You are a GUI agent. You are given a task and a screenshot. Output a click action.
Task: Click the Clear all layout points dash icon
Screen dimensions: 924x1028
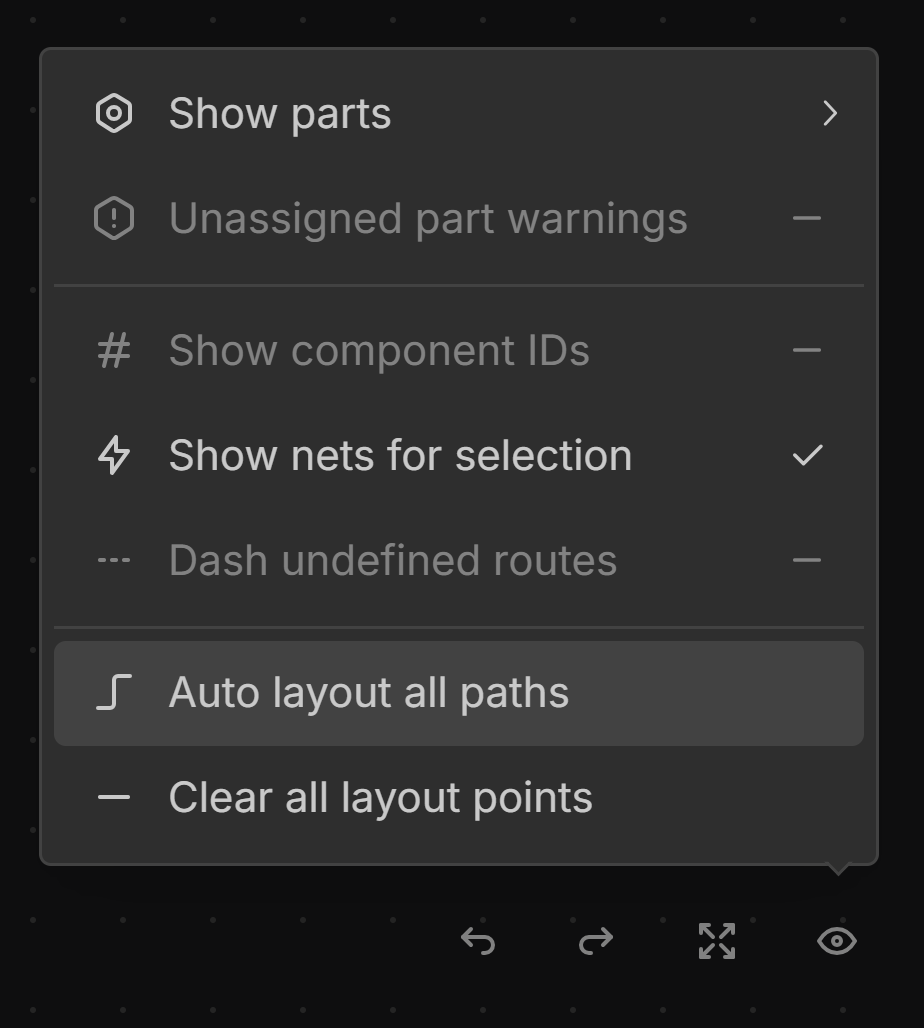(114, 798)
